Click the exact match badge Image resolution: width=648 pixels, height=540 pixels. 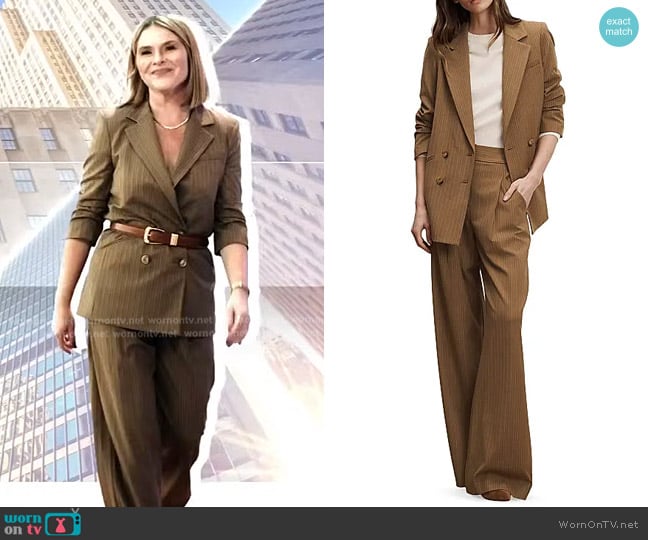pos(619,26)
